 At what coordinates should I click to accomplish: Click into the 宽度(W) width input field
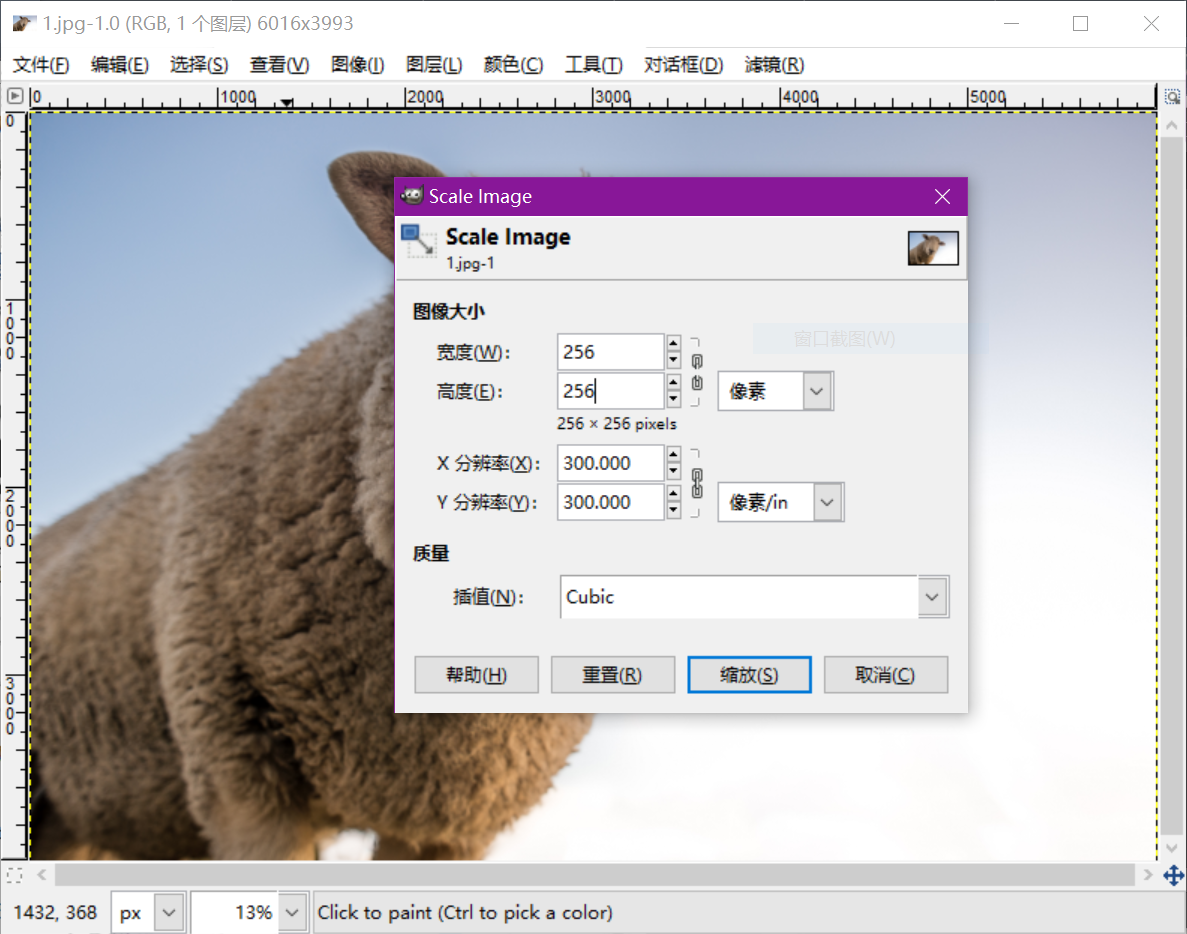(x=610, y=352)
